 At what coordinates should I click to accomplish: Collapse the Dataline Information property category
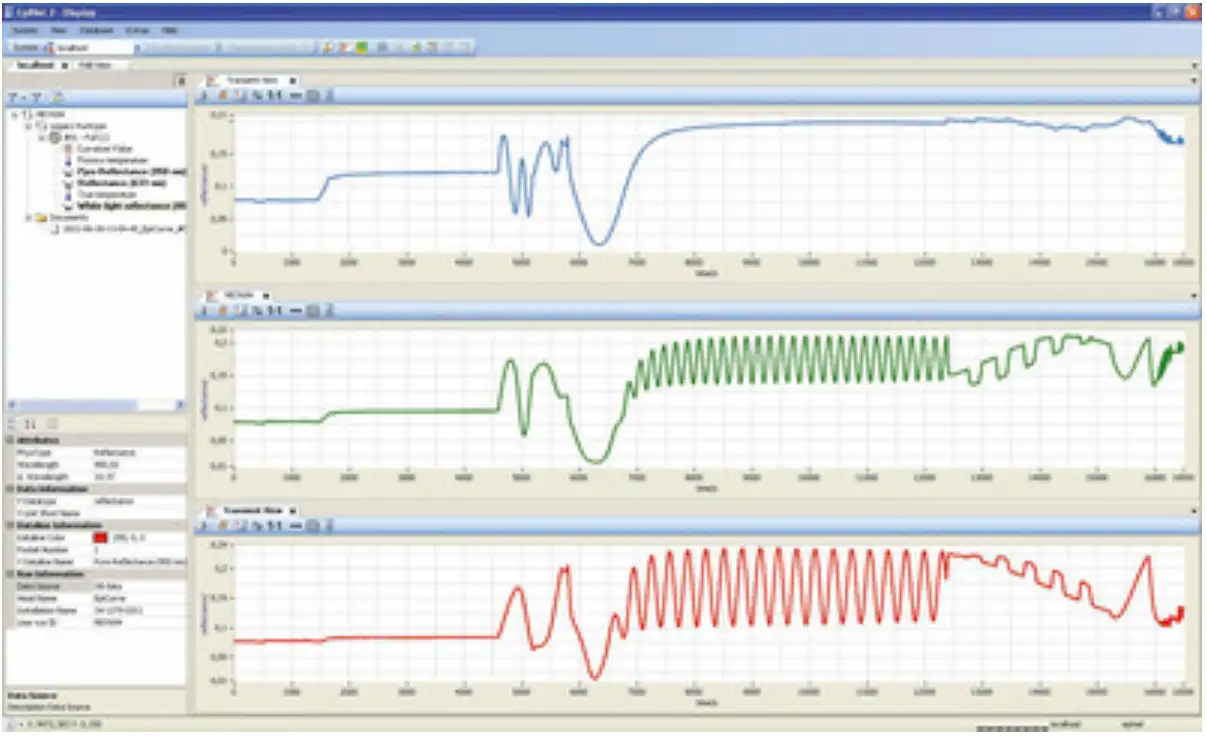(10, 524)
